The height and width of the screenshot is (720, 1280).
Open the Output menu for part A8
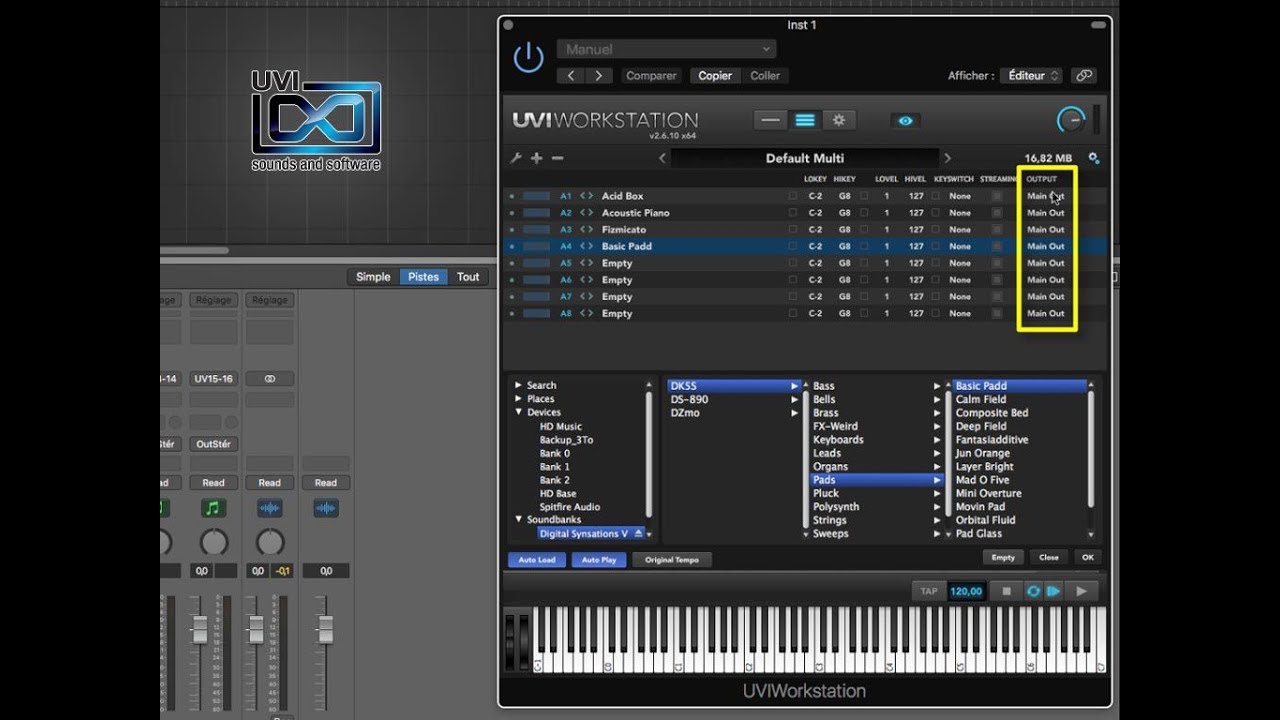(1046, 313)
